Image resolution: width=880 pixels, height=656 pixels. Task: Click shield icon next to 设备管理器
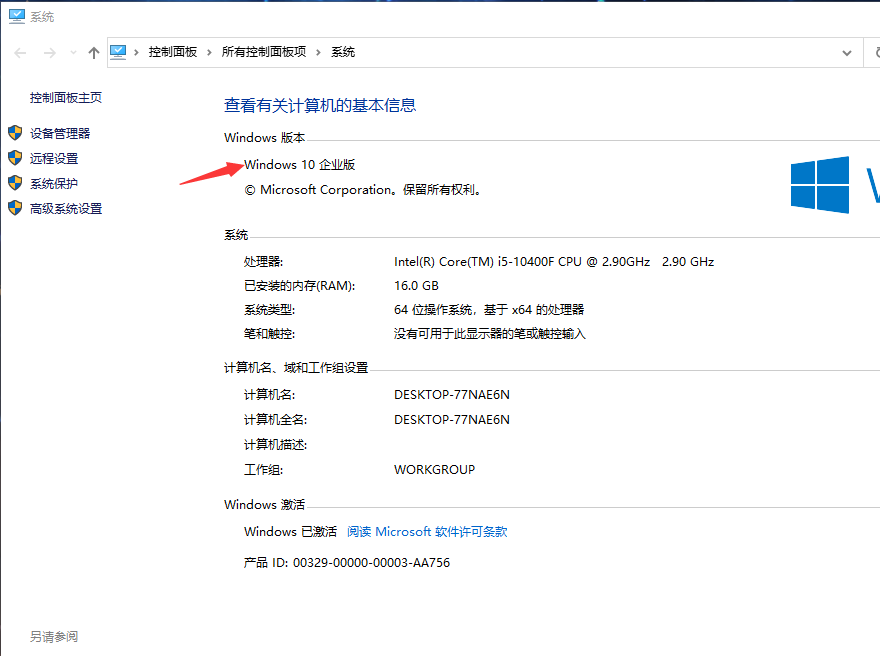click(x=15, y=133)
